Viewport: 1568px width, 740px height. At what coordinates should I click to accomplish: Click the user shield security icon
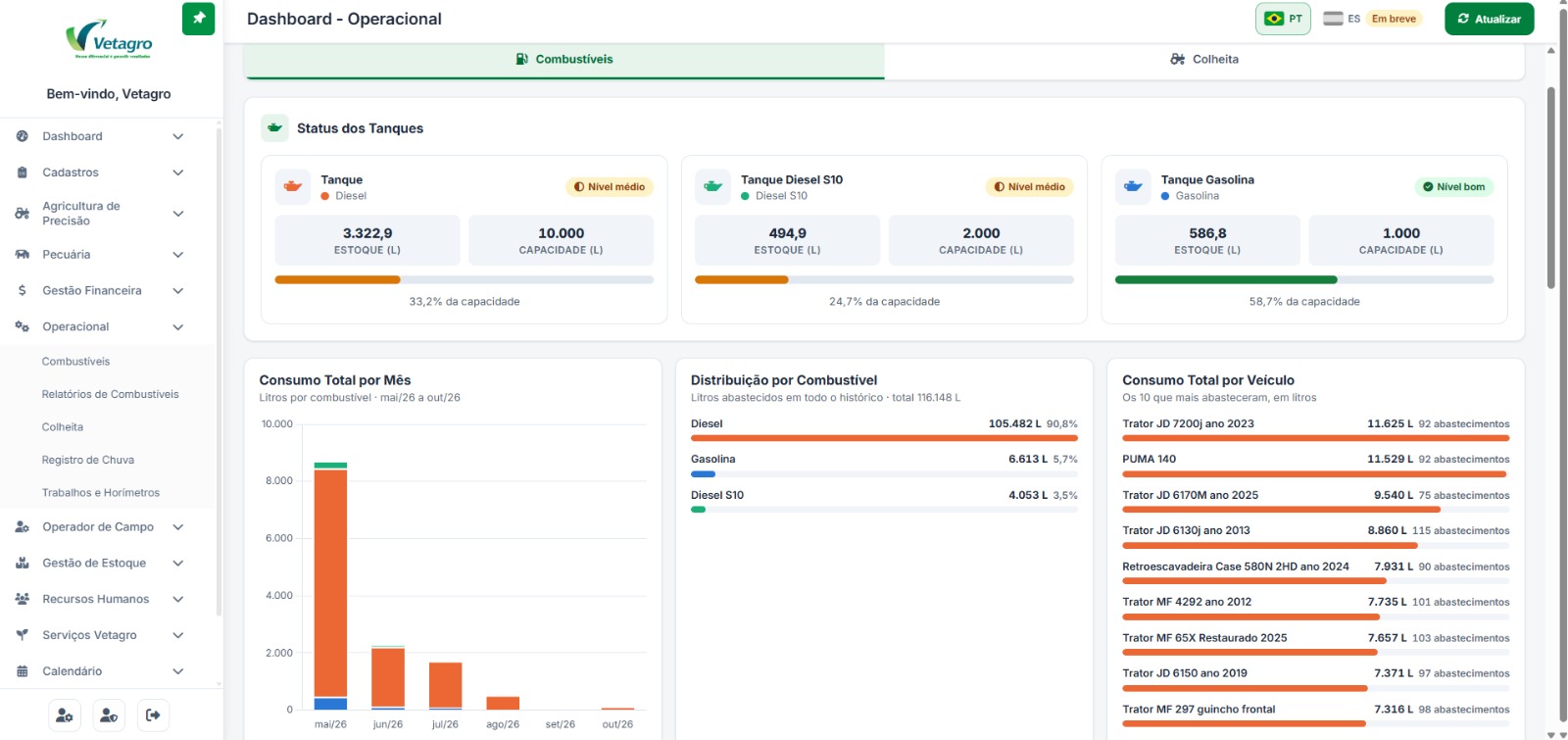click(109, 715)
